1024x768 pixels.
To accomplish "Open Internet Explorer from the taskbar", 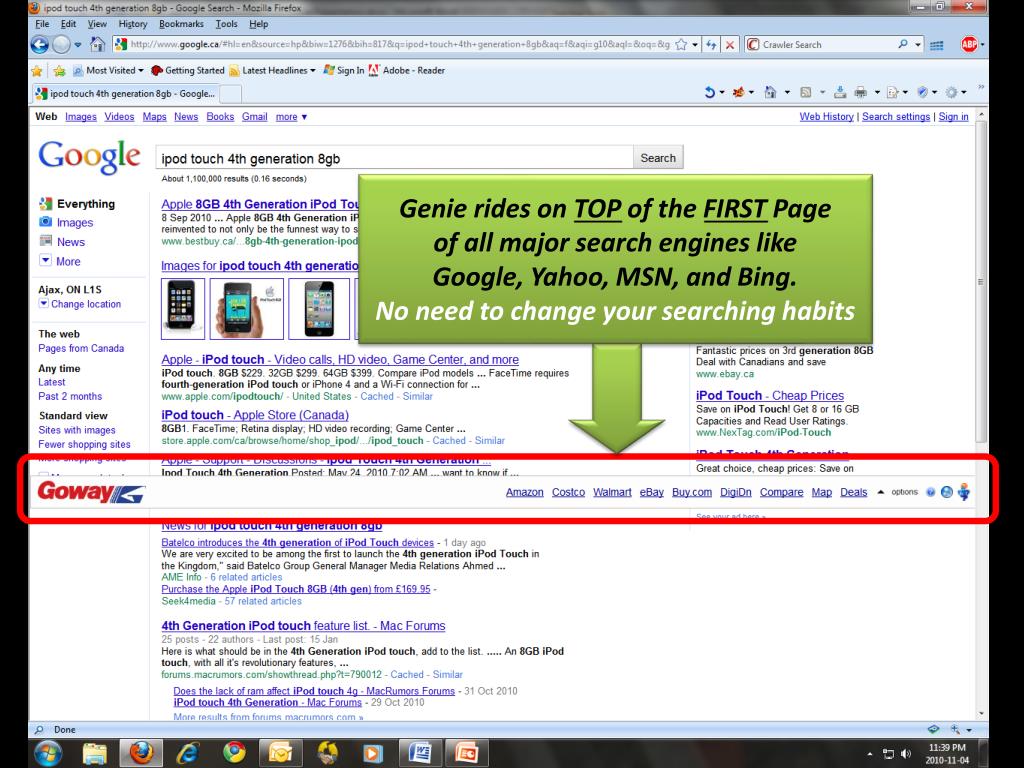I will tap(187, 753).
